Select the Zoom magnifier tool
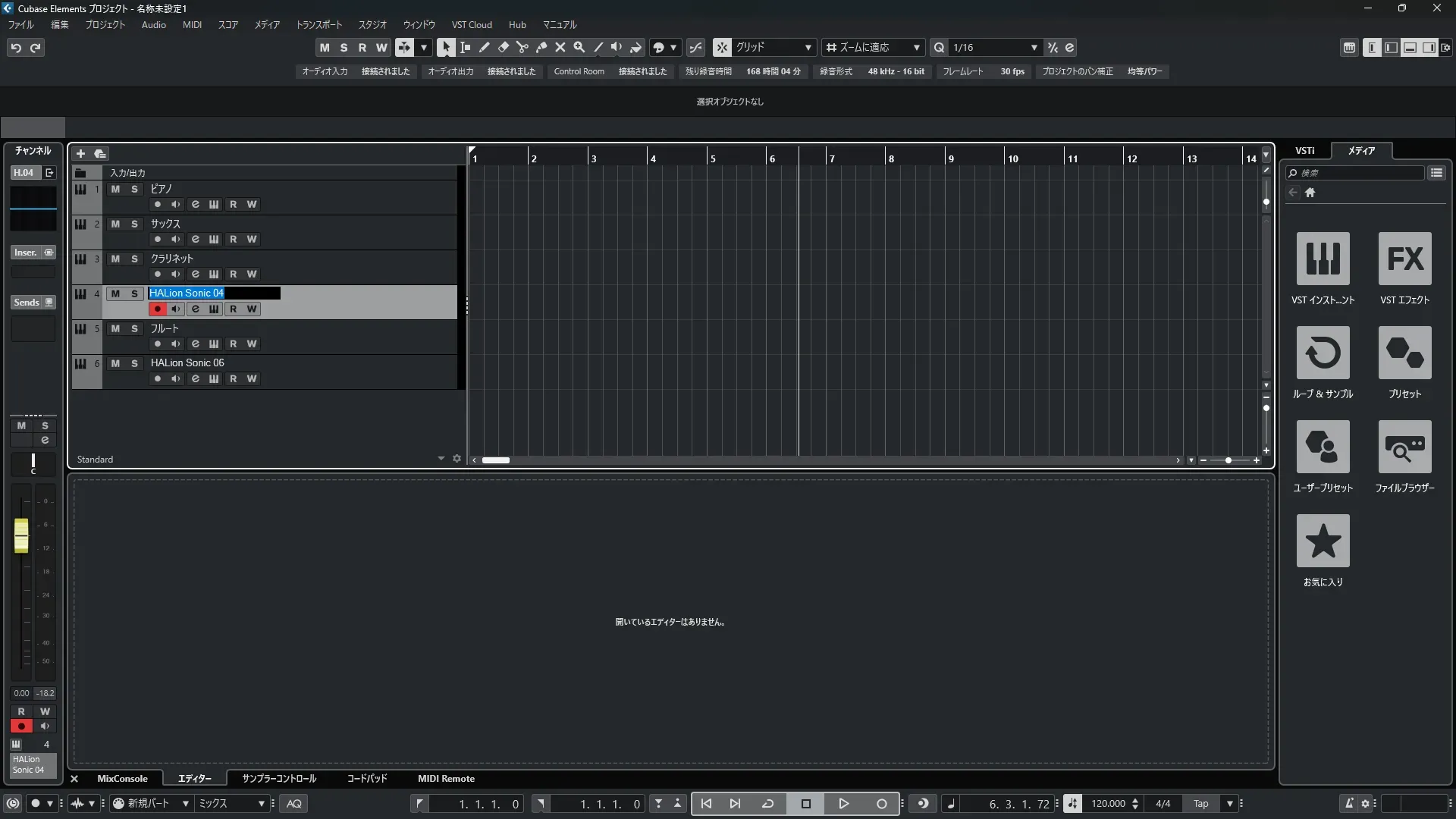Viewport: 1456px width, 819px height. [x=579, y=47]
